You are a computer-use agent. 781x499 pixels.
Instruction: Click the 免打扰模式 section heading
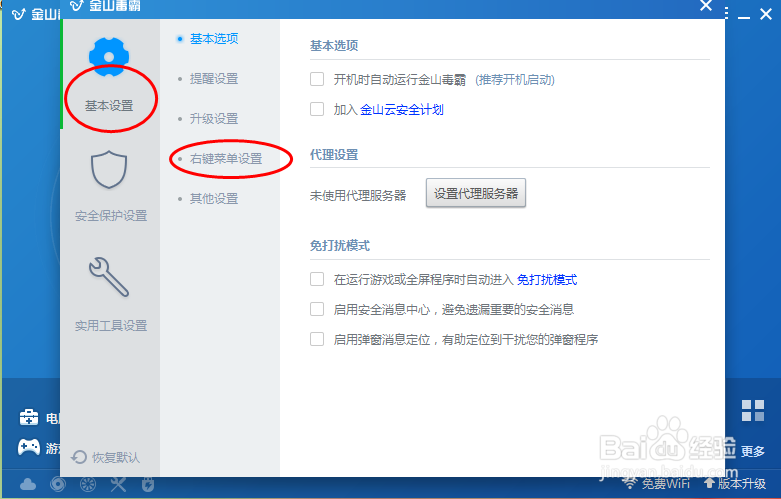click(x=340, y=246)
